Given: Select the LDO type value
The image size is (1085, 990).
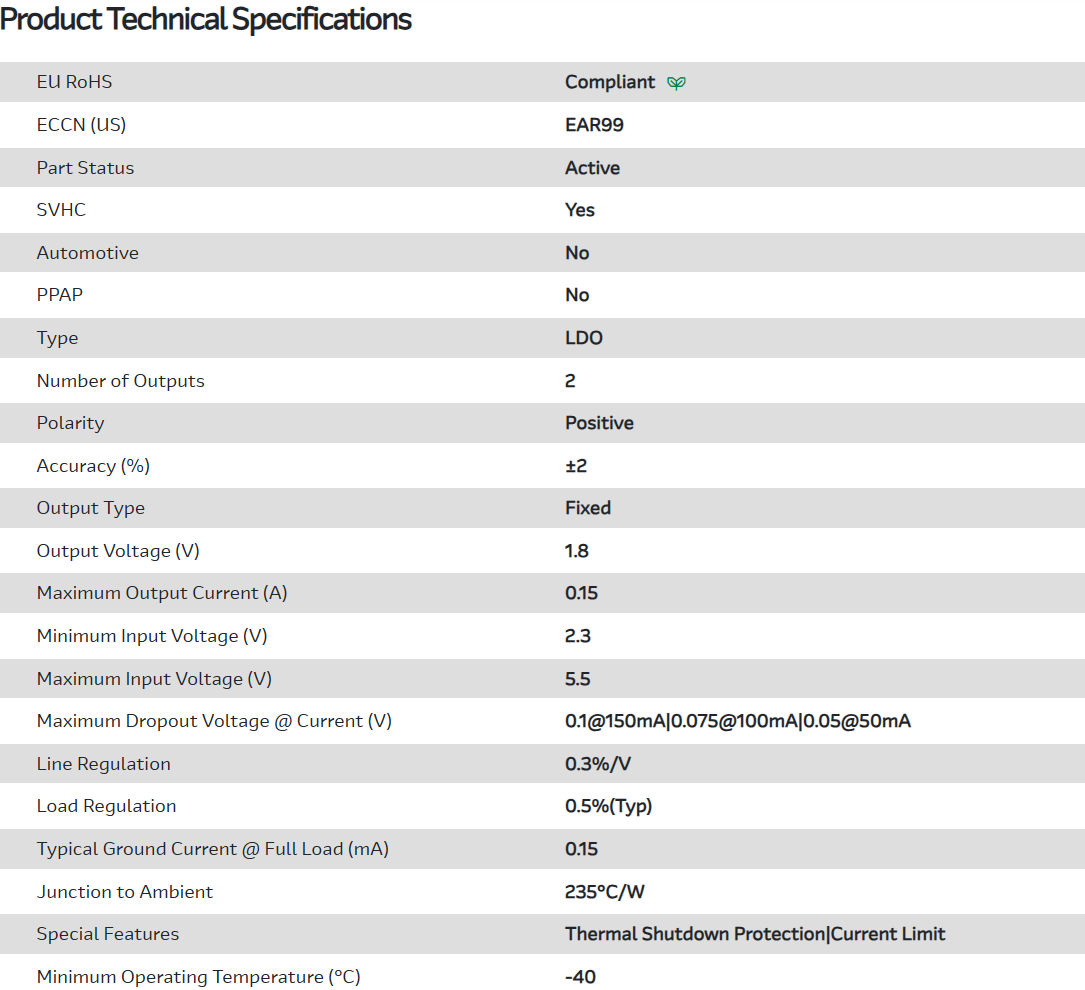Looking at the screenshot, I should tap(584, 338).
